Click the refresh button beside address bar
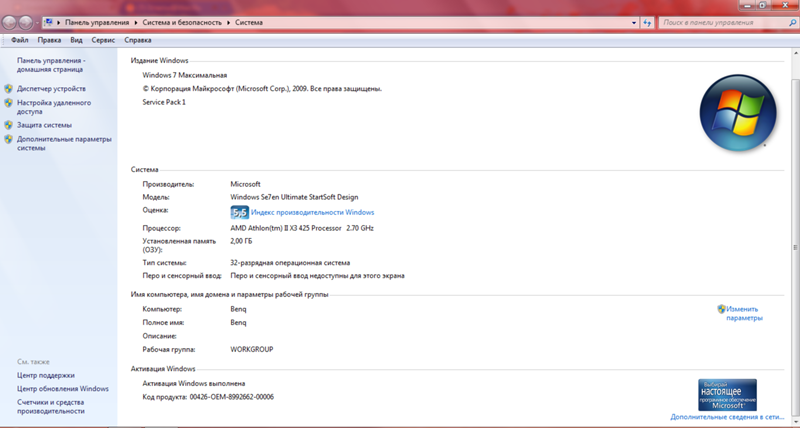 pyautogui.click(x=647, y=22)
